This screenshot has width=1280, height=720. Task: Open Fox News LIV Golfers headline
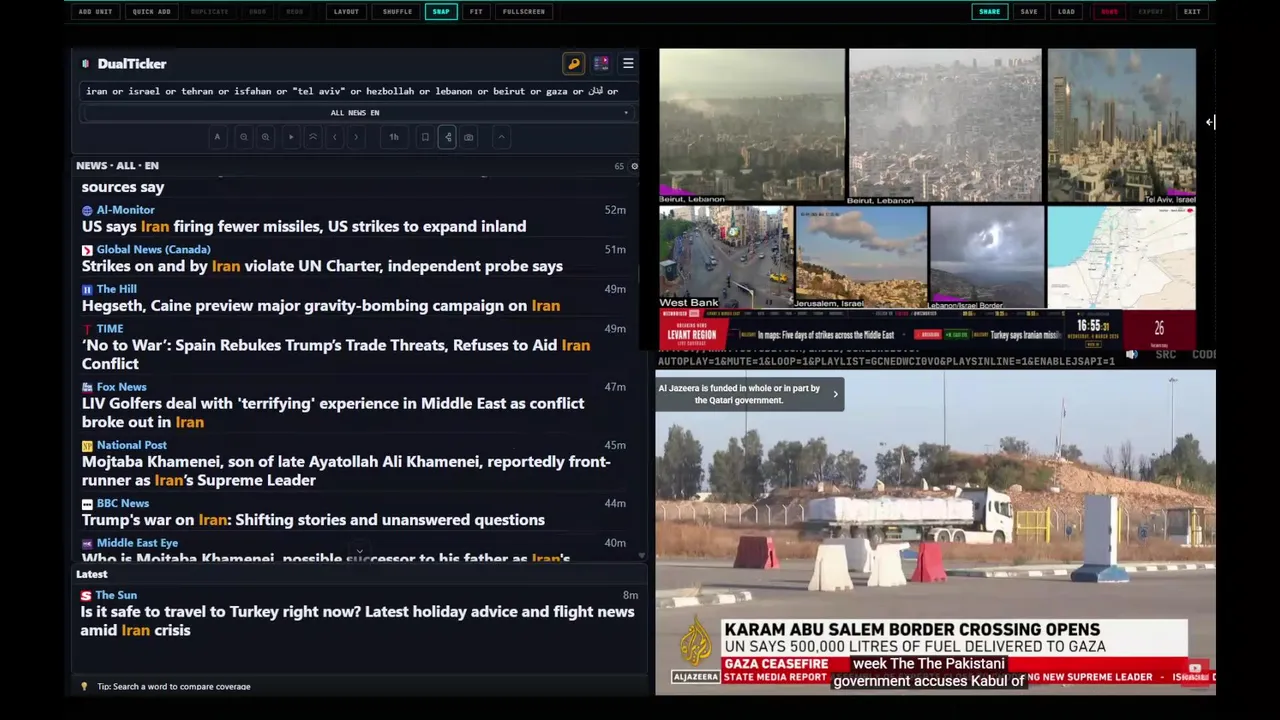pyautogui.click(x=333, y=413)
